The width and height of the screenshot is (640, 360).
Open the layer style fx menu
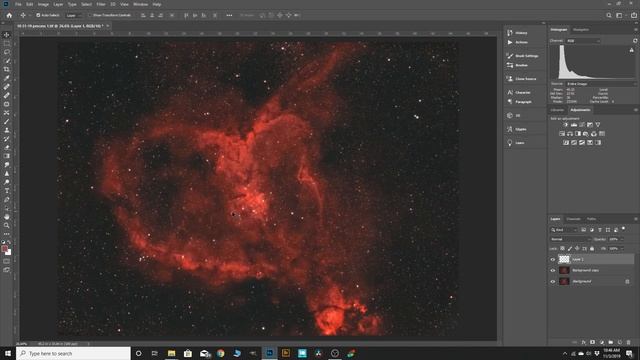[584, 342]
